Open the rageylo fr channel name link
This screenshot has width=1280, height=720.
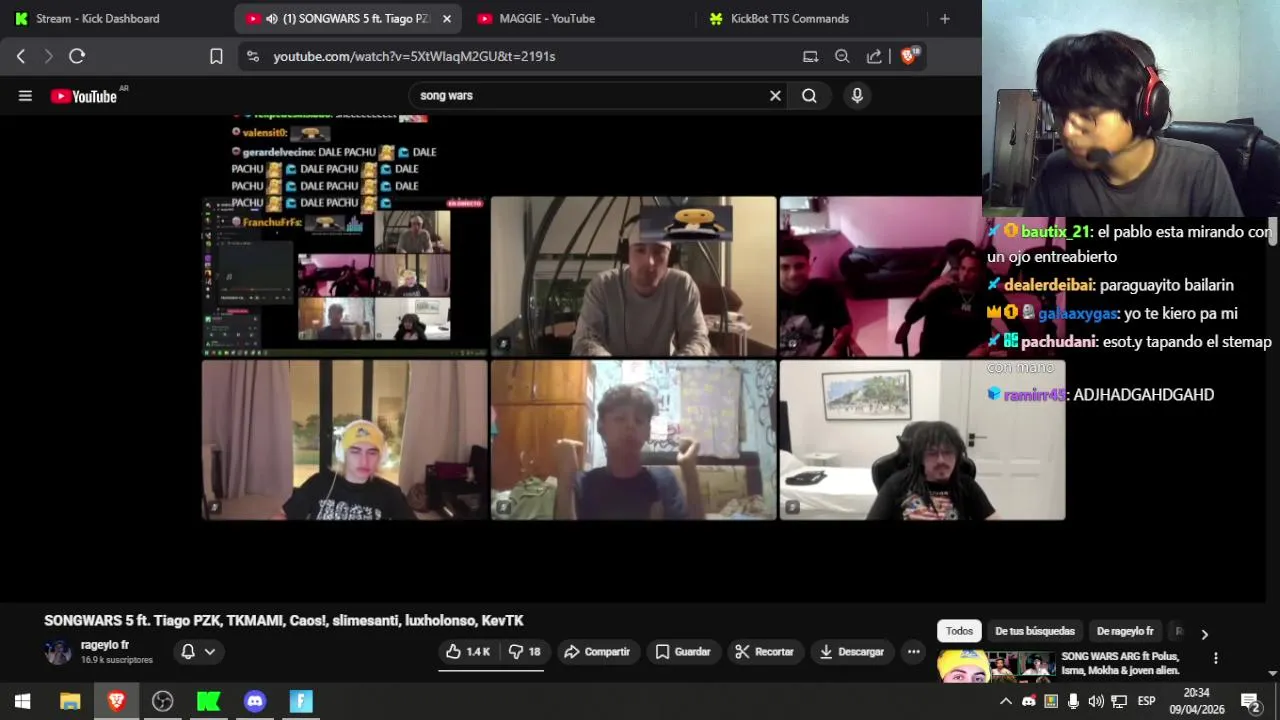105,645
